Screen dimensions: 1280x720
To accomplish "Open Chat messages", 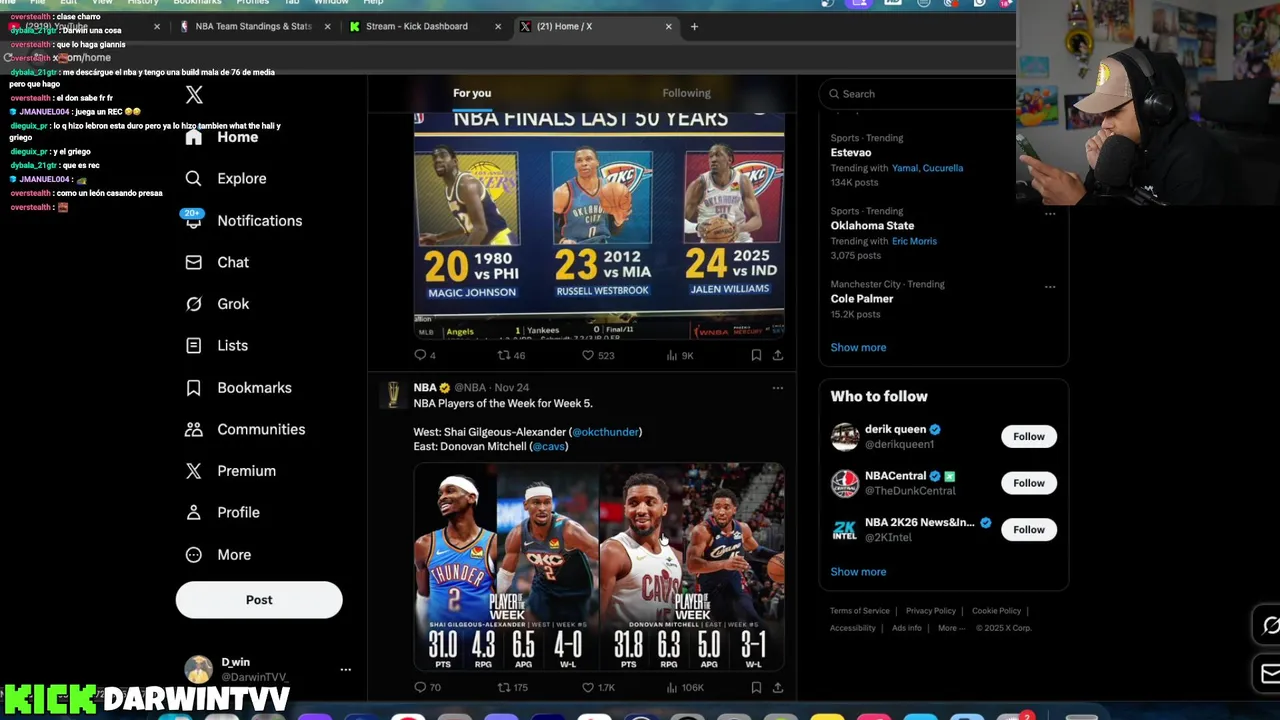I will pyautogui.click(x=217, y=262).
